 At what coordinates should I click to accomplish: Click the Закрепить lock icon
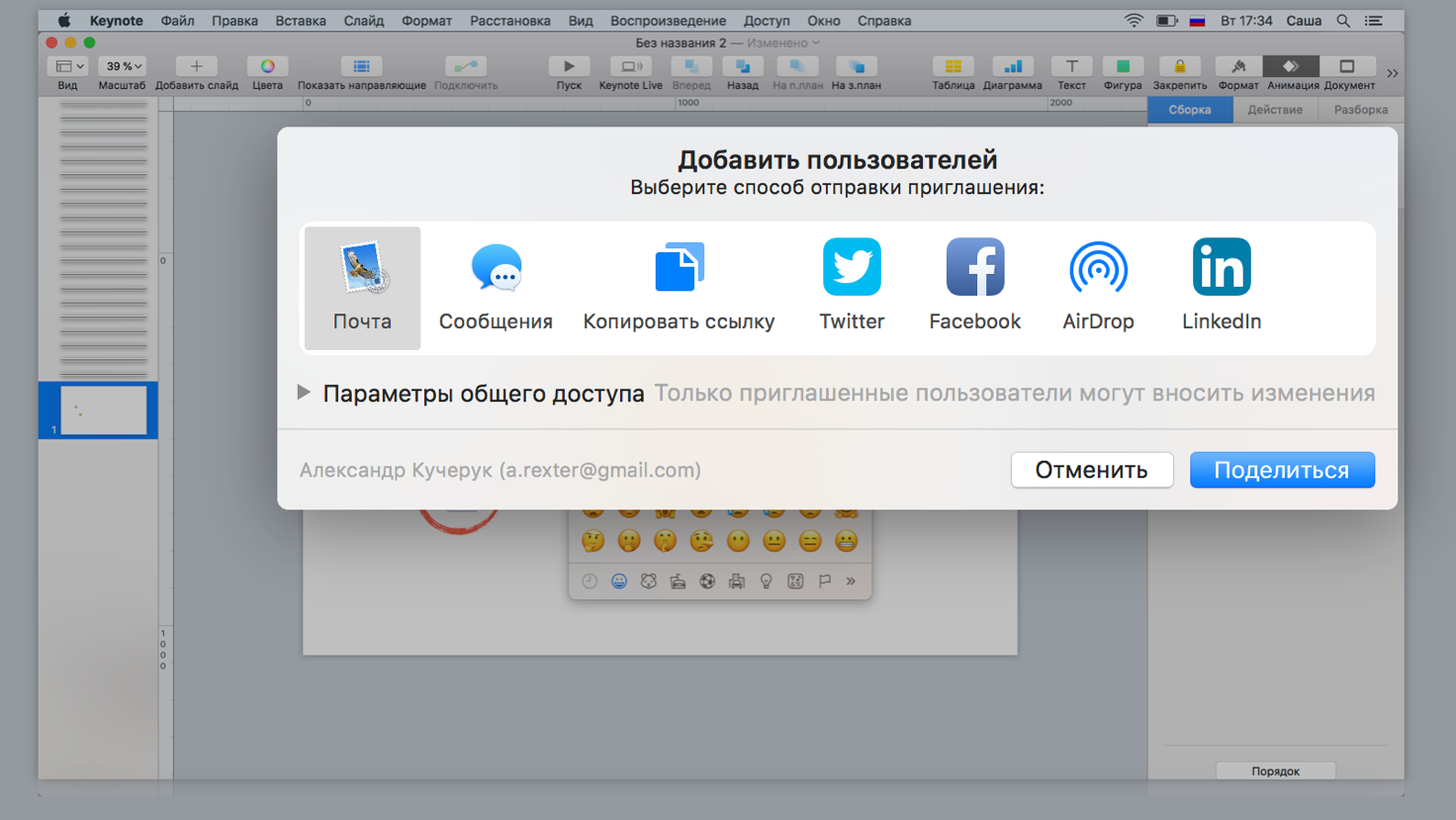pyautogui.click(x=1179, y=66)
